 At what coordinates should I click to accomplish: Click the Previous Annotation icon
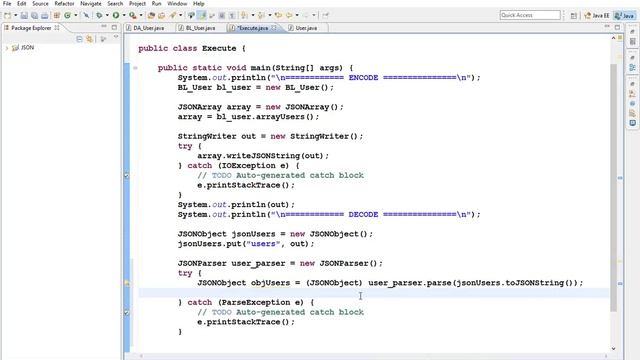pyautogui.click(x=261, y=16)
